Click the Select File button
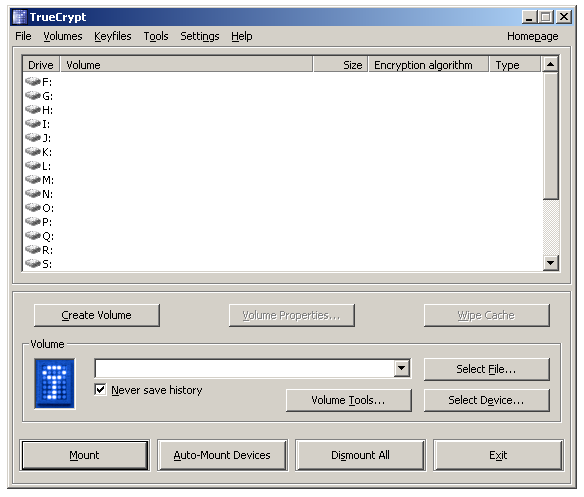The width and height of the screenshot is (584, 497). [x=486, y=369]
